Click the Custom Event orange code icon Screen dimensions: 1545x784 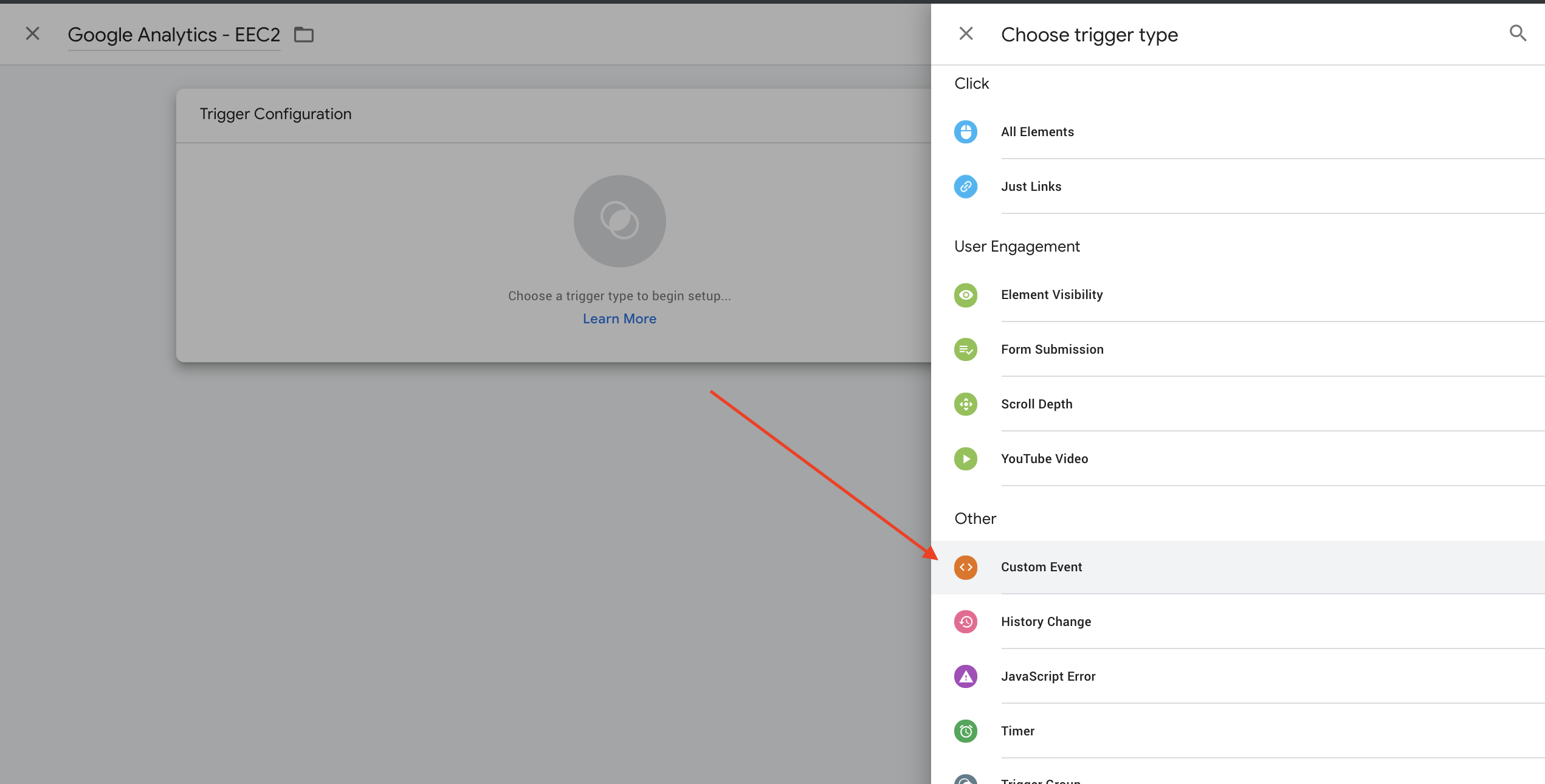tap(965, 567)
